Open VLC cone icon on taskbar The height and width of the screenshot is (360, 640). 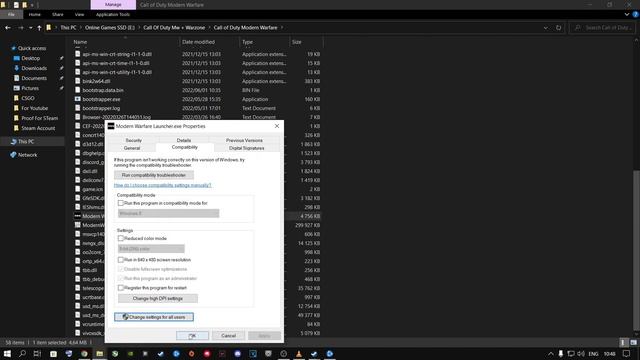coord(299,353)
